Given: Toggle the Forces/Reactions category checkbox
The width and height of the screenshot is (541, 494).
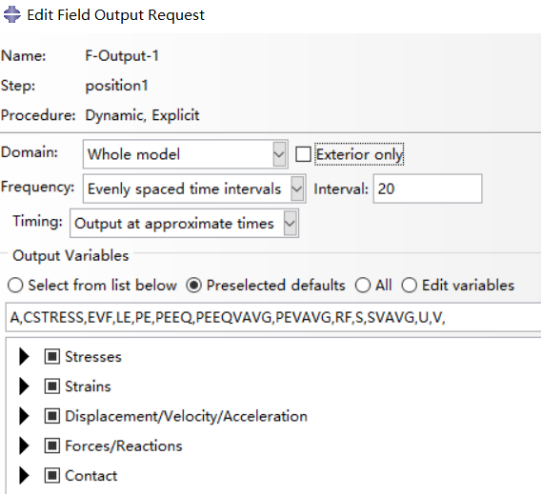Looking at the screenshot, I should pos(52,446).
